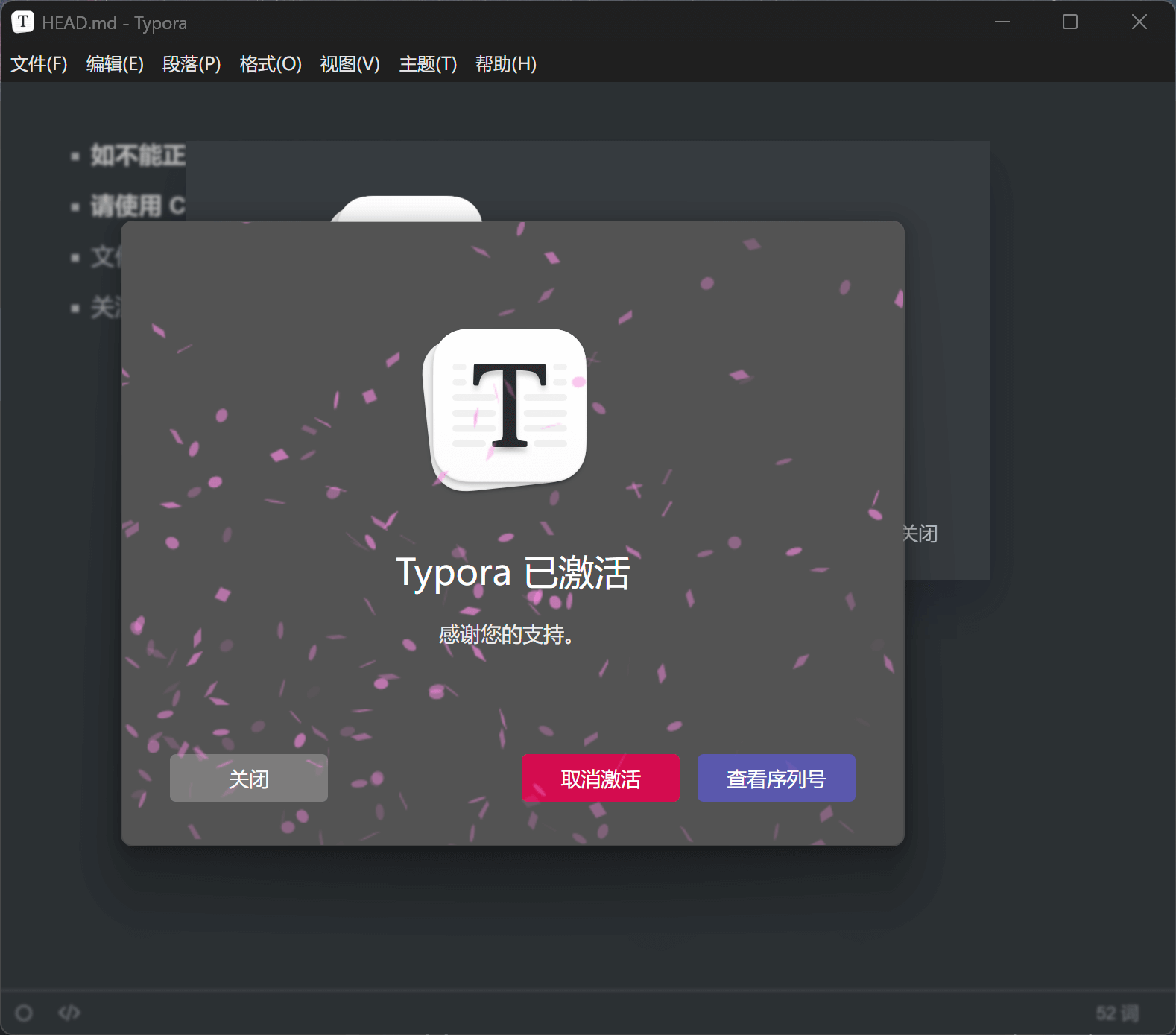Screen dimensions: 1176x1035
Task: Click the large Typora logo in dialog
Action: click(x=505, y=409)
